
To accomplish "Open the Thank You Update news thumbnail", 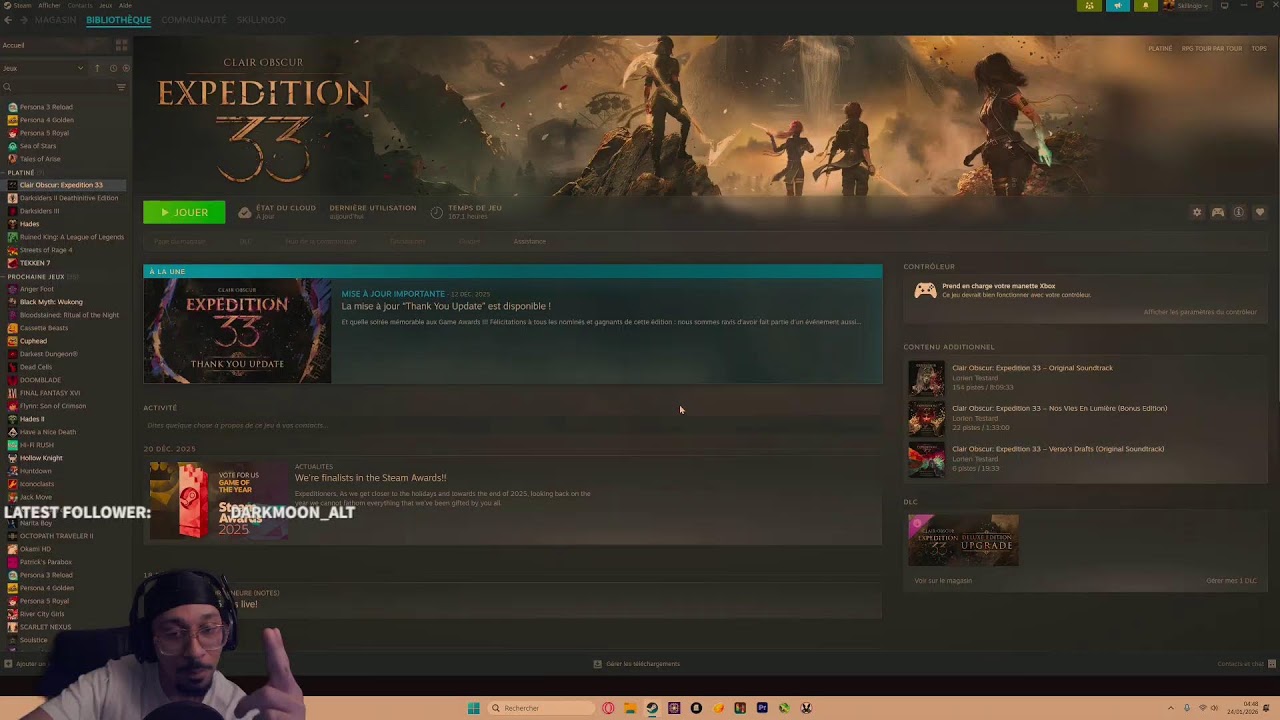I will click(237, 330).
